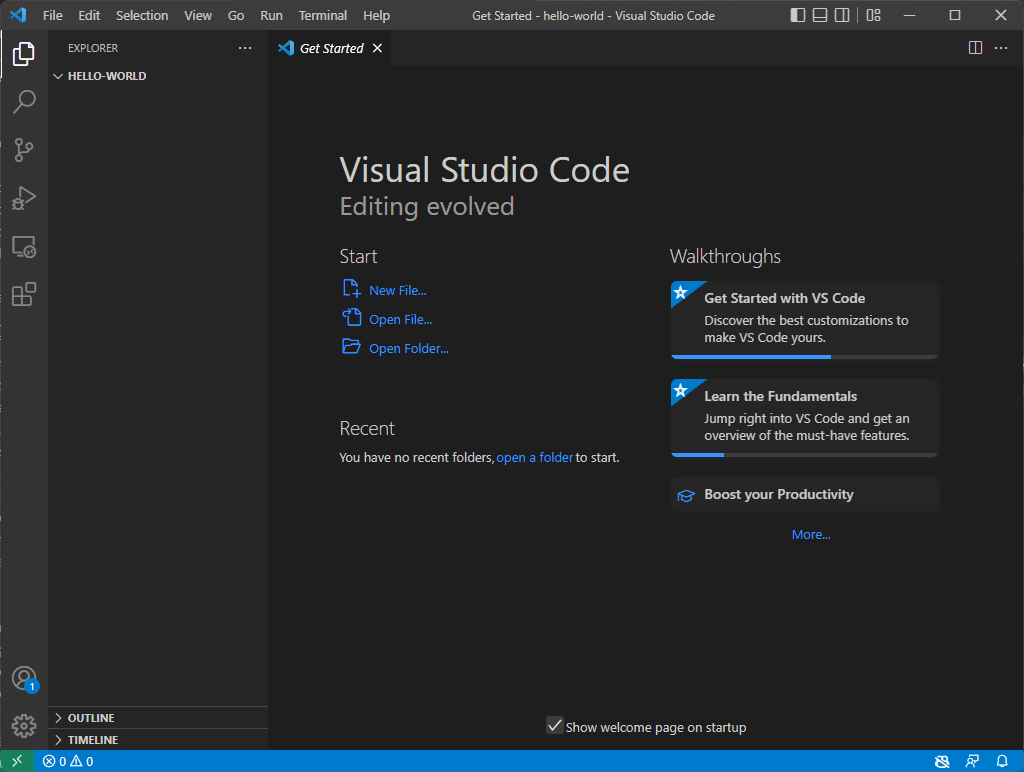Uncheck Show welcome page on startup

(554, 725)
